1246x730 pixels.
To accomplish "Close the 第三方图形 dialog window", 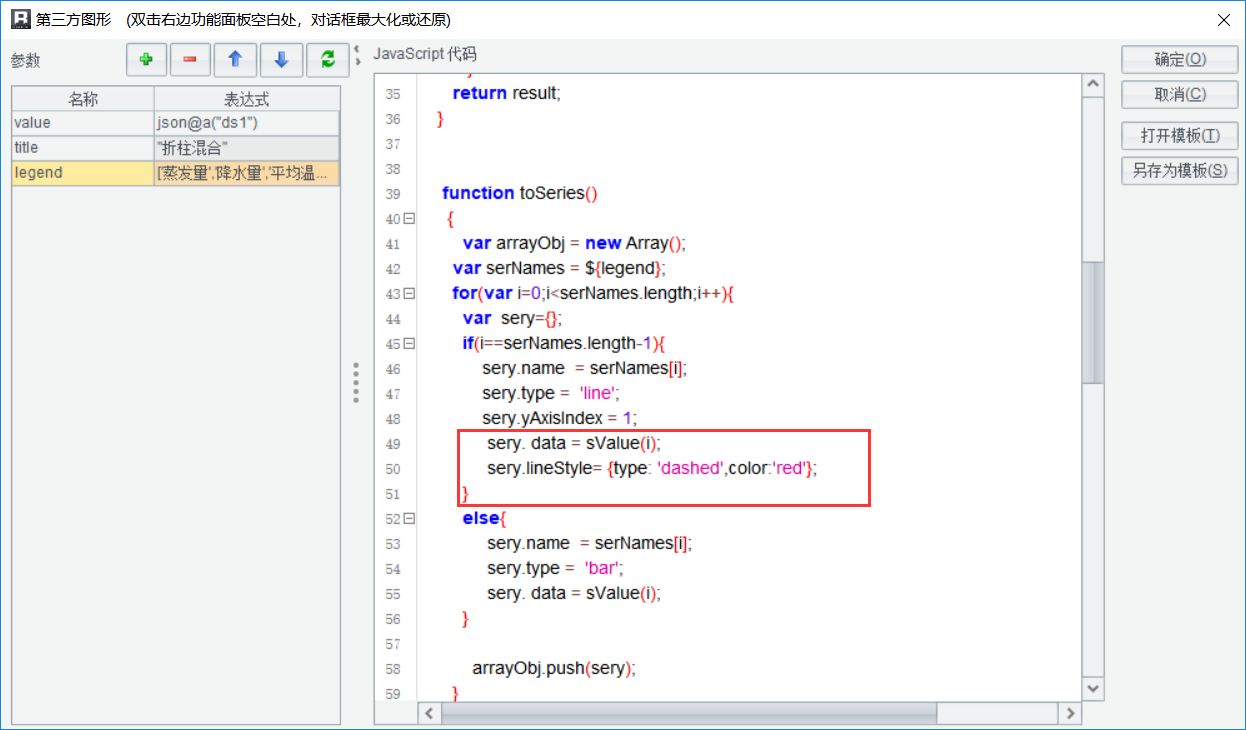I will coord(1222,19).
